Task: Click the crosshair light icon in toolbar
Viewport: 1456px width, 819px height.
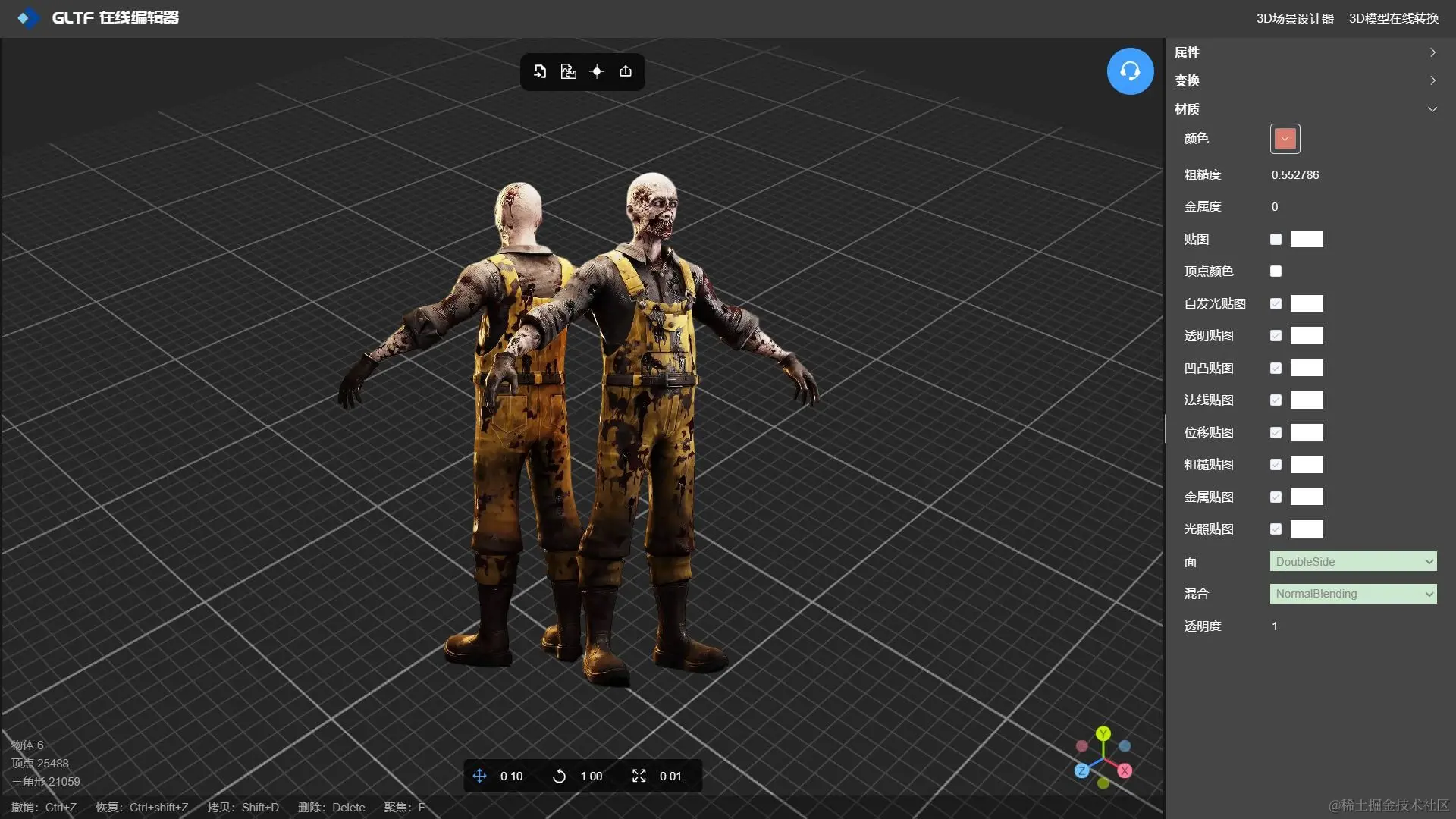Action: [x=597, y=71]
